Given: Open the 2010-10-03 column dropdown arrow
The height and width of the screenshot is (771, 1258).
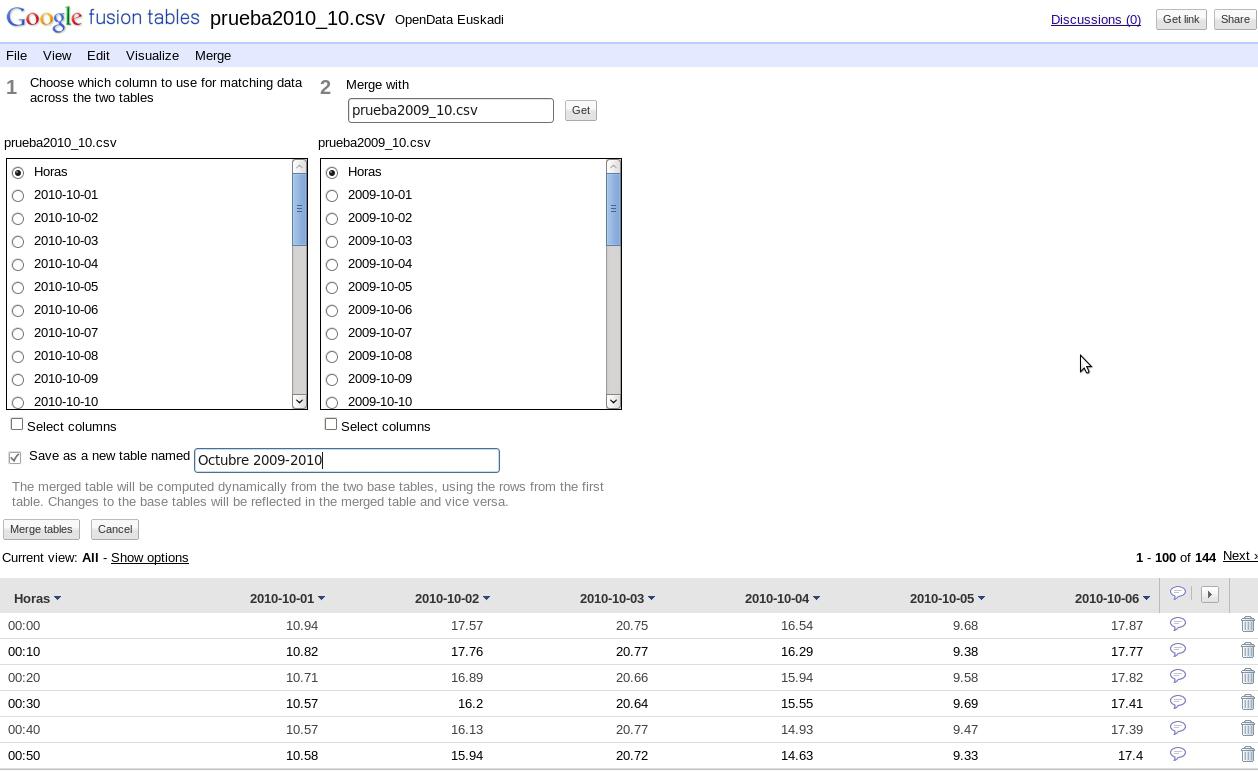Looking at the screenshot, I should [651, 599].
